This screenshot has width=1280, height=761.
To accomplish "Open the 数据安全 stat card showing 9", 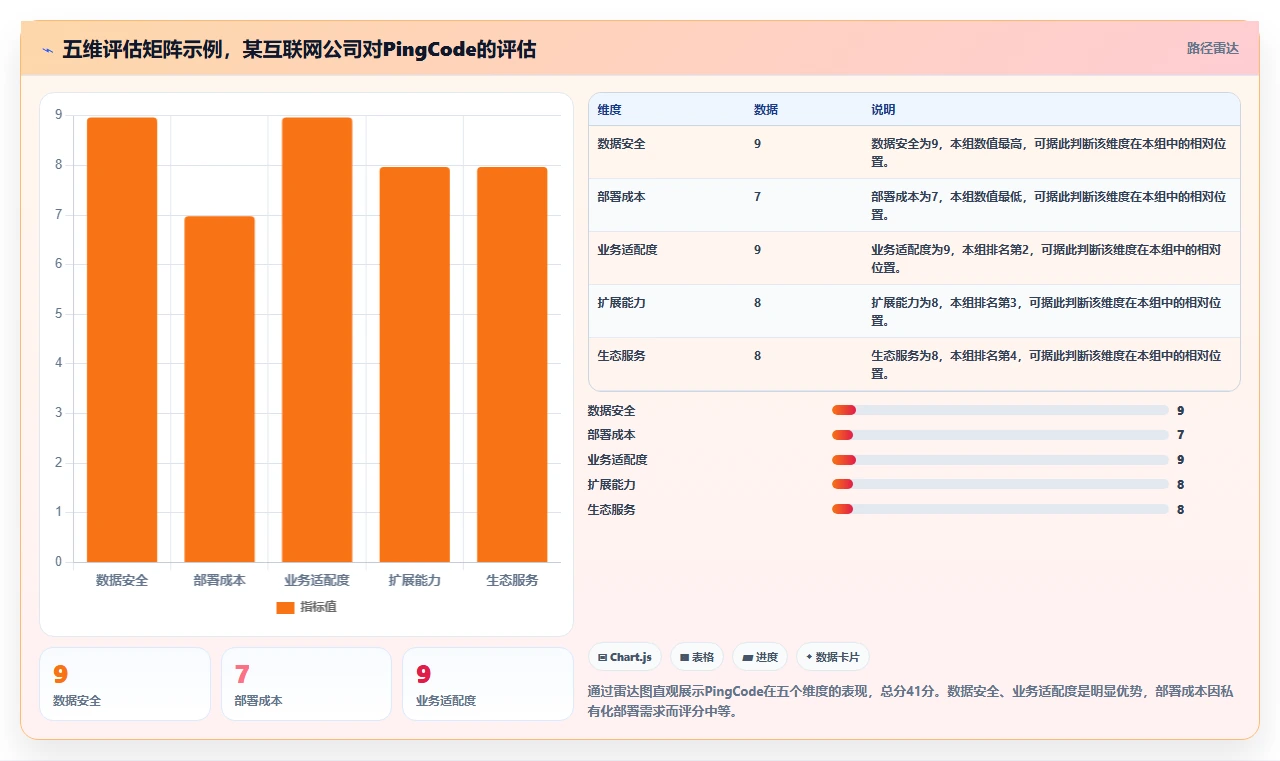I will click(125, 684).
